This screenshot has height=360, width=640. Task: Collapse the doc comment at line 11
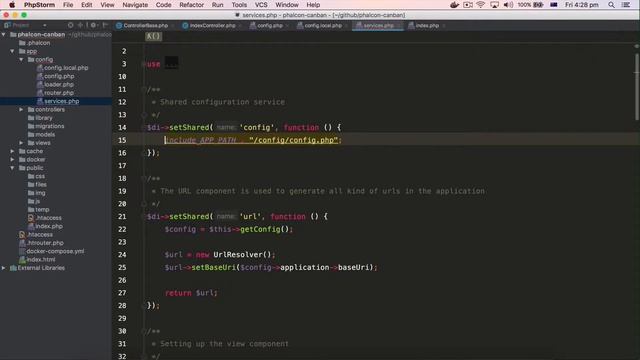(x=144, y=89)
